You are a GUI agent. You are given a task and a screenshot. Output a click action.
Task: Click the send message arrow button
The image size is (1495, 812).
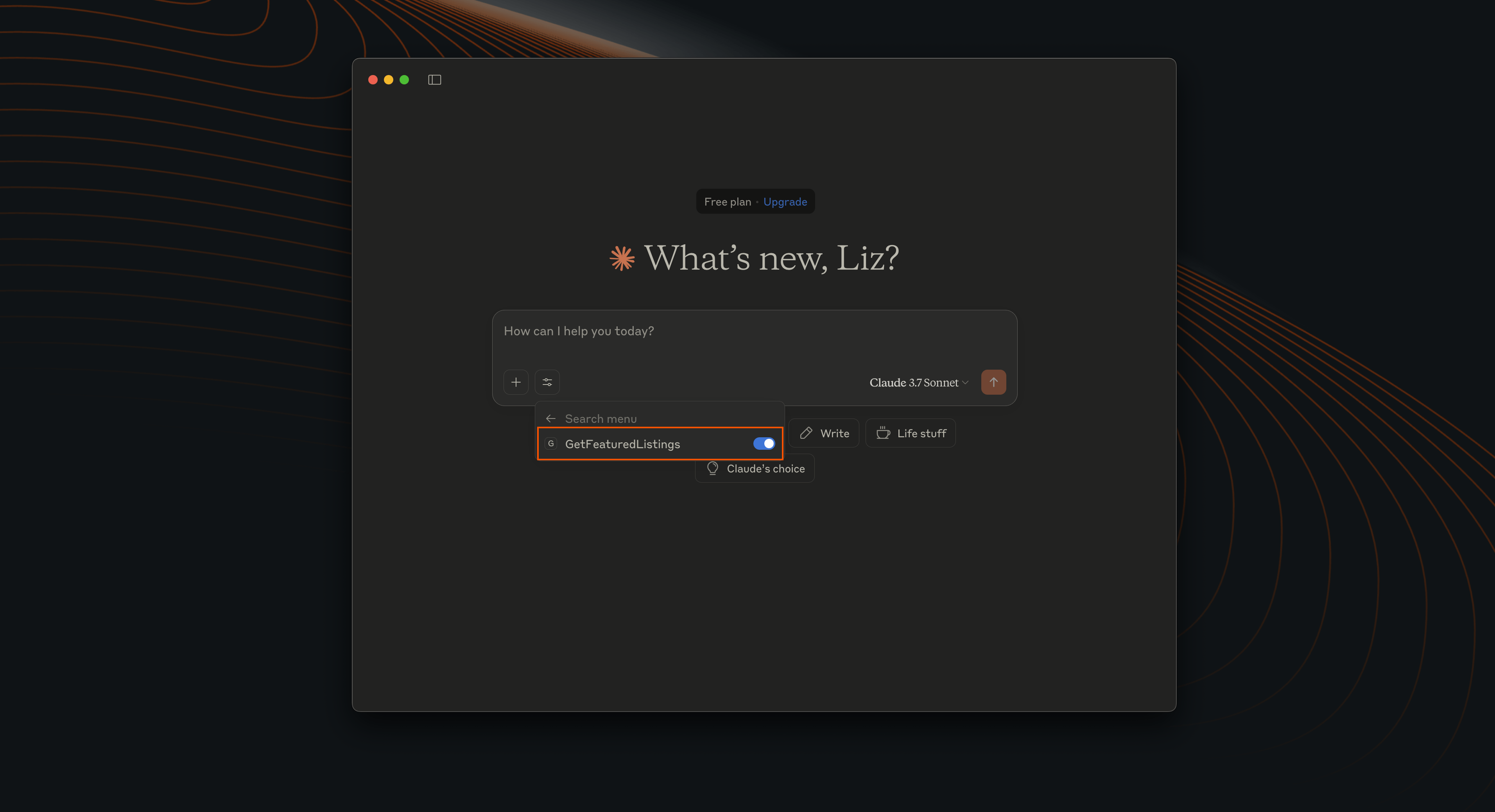pyautogui.click(x=993, y=382)
